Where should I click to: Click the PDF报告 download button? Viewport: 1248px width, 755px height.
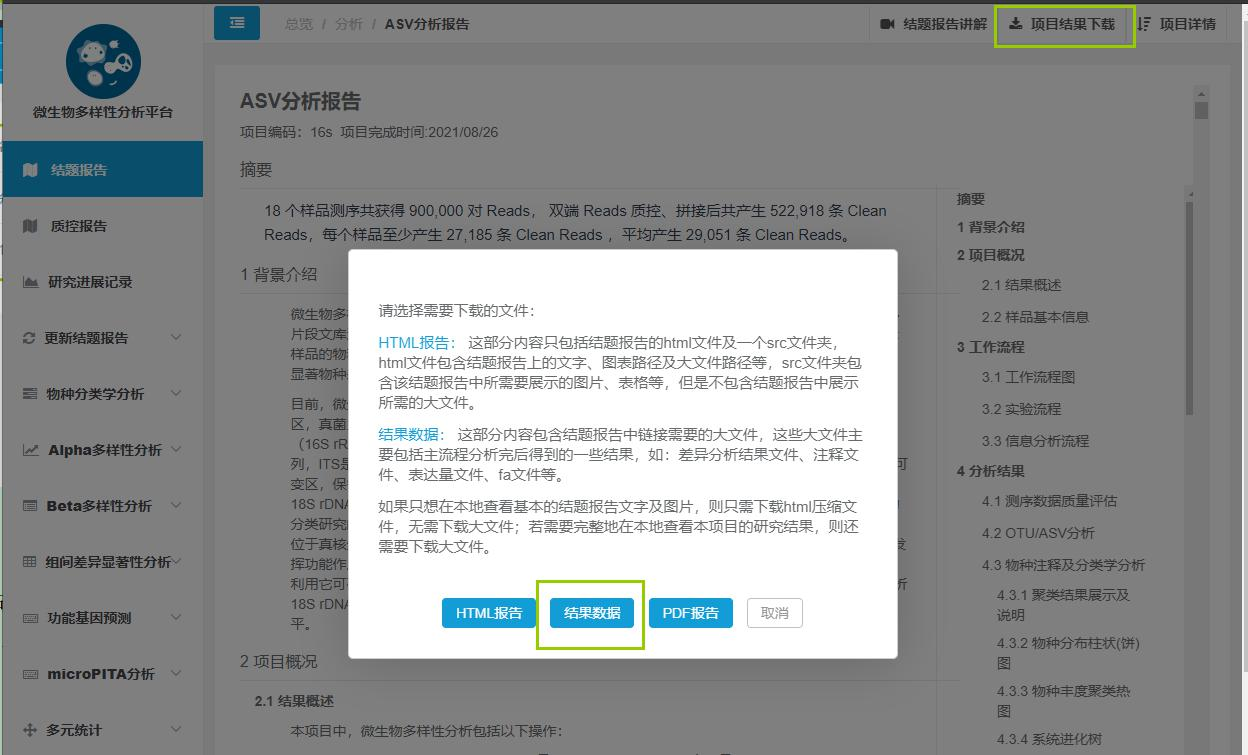click(690, 613)
